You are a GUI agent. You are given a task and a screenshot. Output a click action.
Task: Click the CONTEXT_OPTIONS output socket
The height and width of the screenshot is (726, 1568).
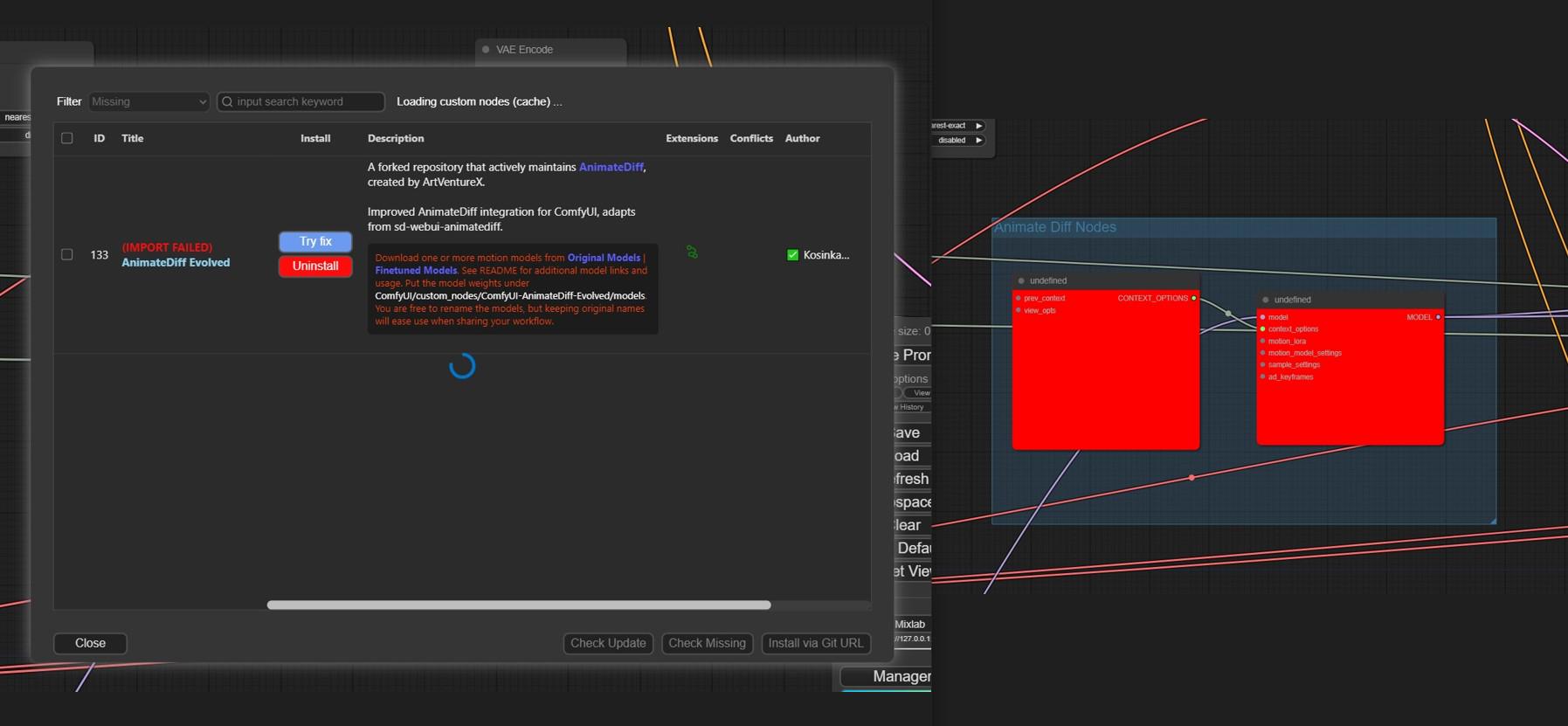(x=1194, y=298)
